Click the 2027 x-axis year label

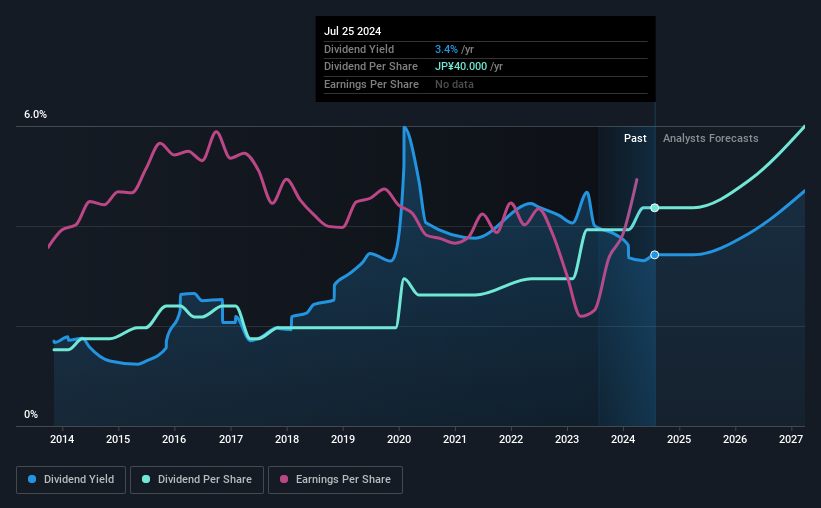791,439
